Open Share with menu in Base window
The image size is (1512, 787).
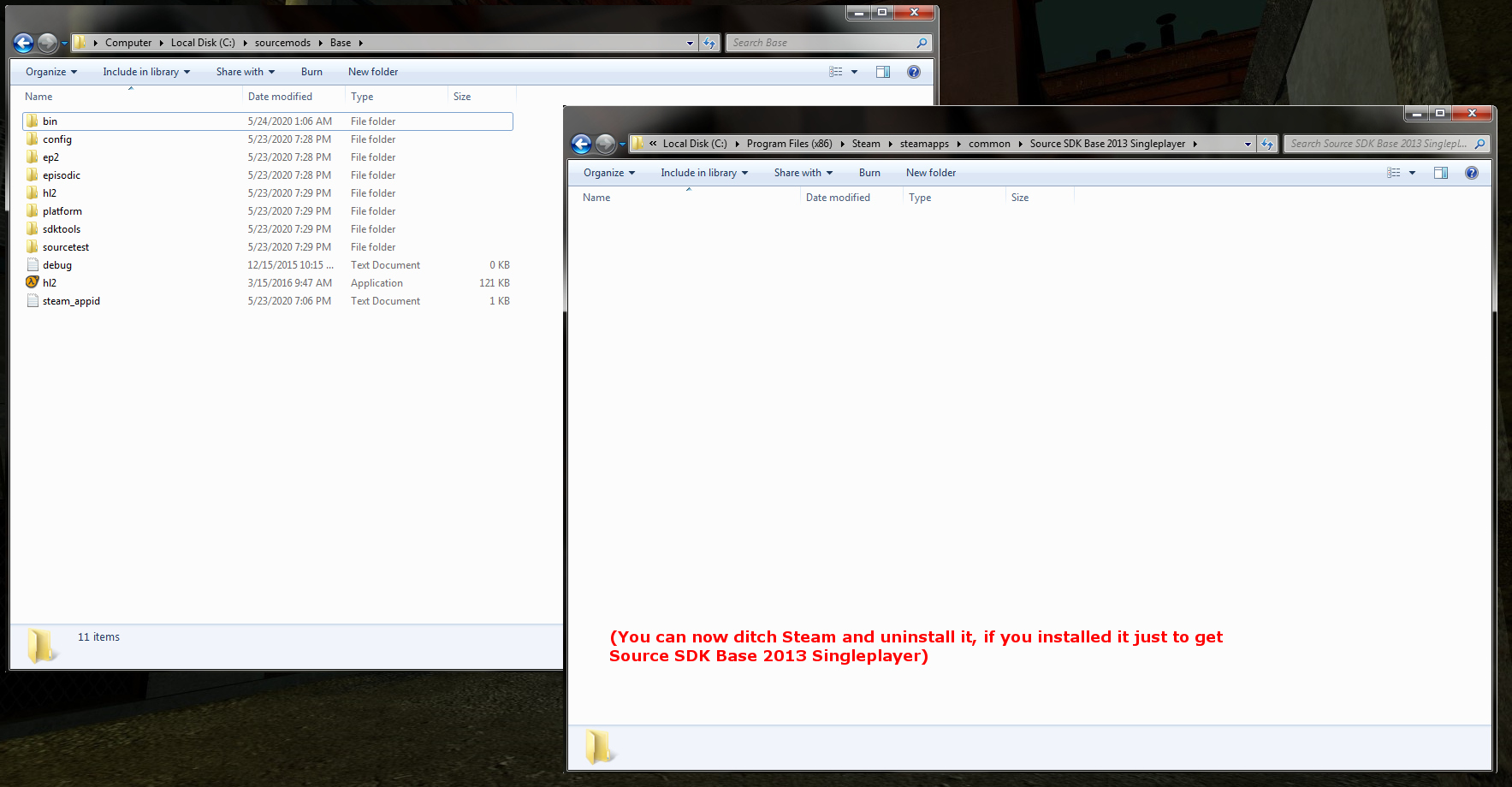point(246,72)
